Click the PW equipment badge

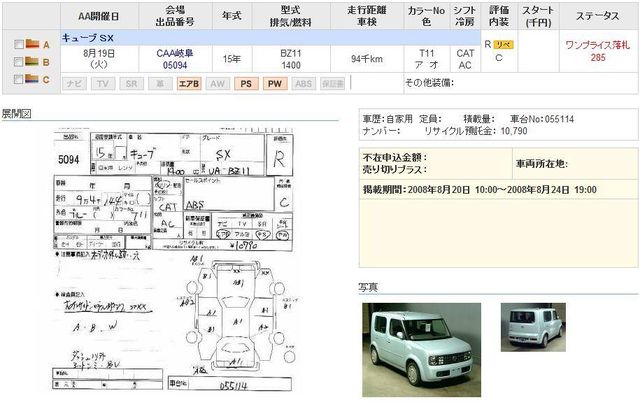[x=274, y=84]
